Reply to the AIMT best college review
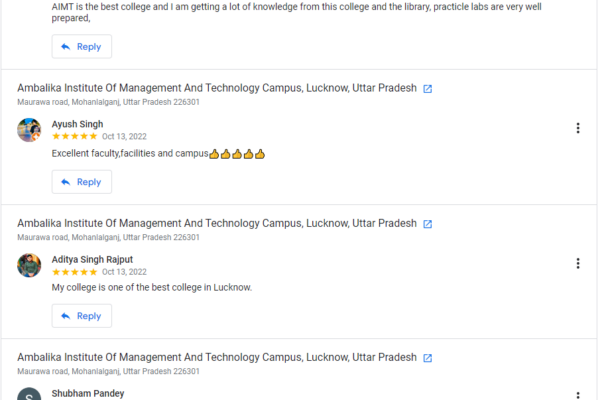 81,47
